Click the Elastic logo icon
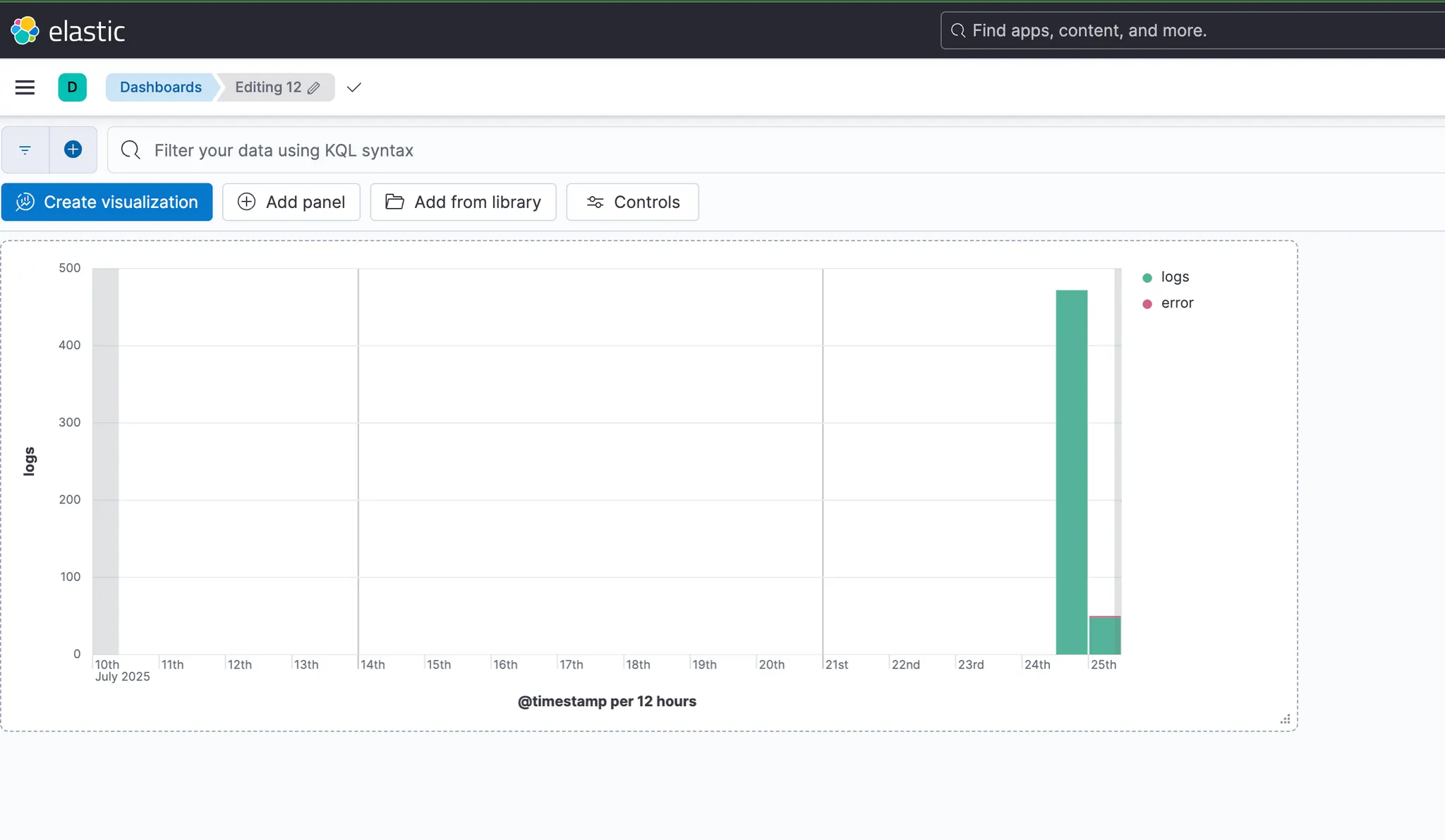The width and height of the screenshot is (1445, 840). (x=25, y=30)
